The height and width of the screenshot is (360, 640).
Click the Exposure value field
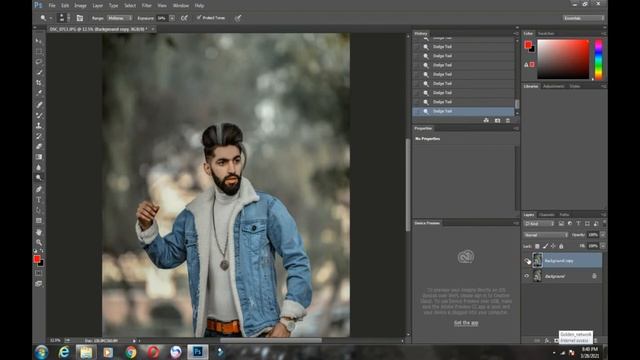click(x=162, y=18)
